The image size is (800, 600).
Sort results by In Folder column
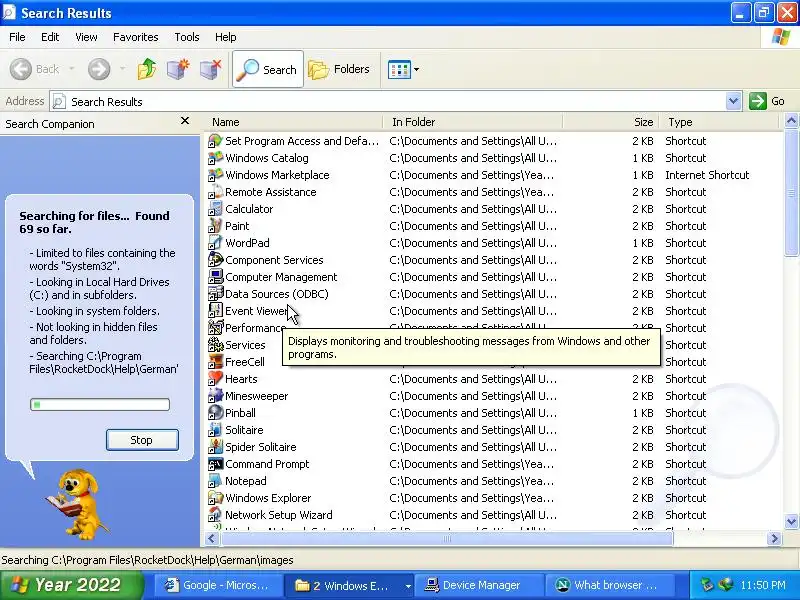click(473, 122)
